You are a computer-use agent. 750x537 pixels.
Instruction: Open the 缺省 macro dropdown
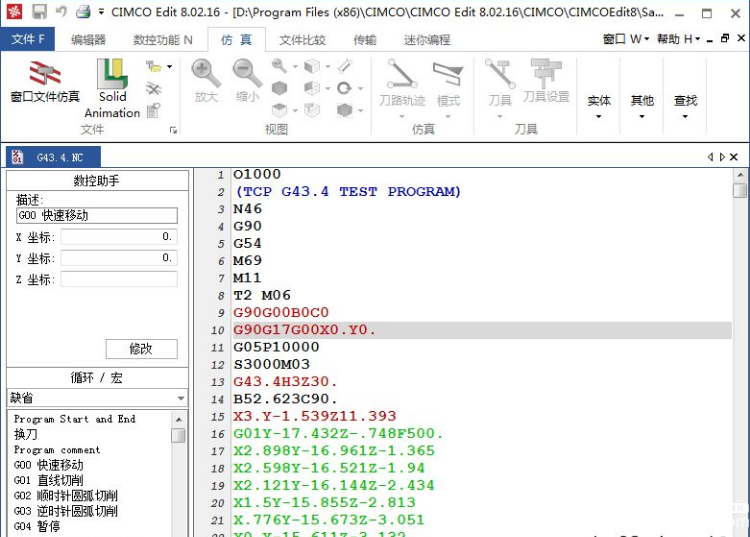98,398
